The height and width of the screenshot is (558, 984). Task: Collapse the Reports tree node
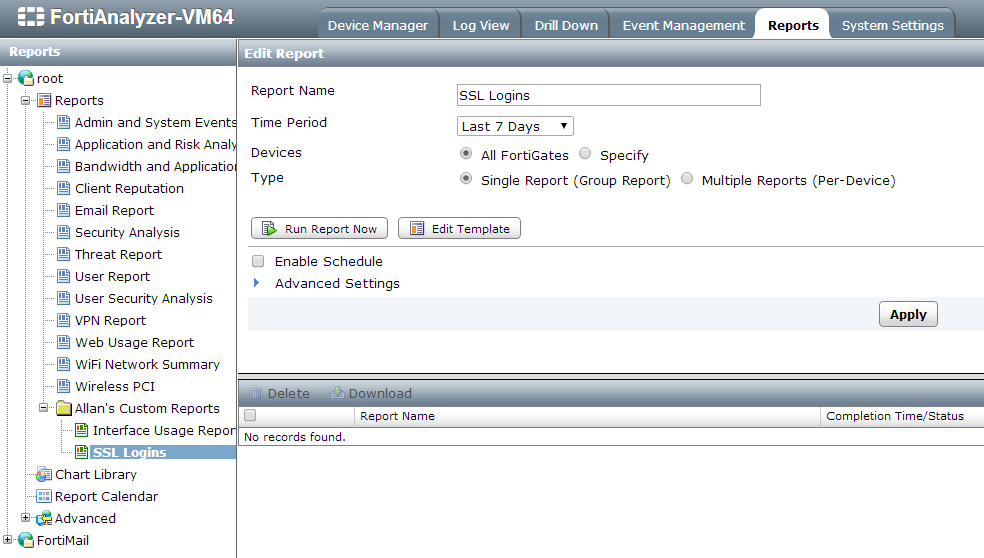pos(26,100)
